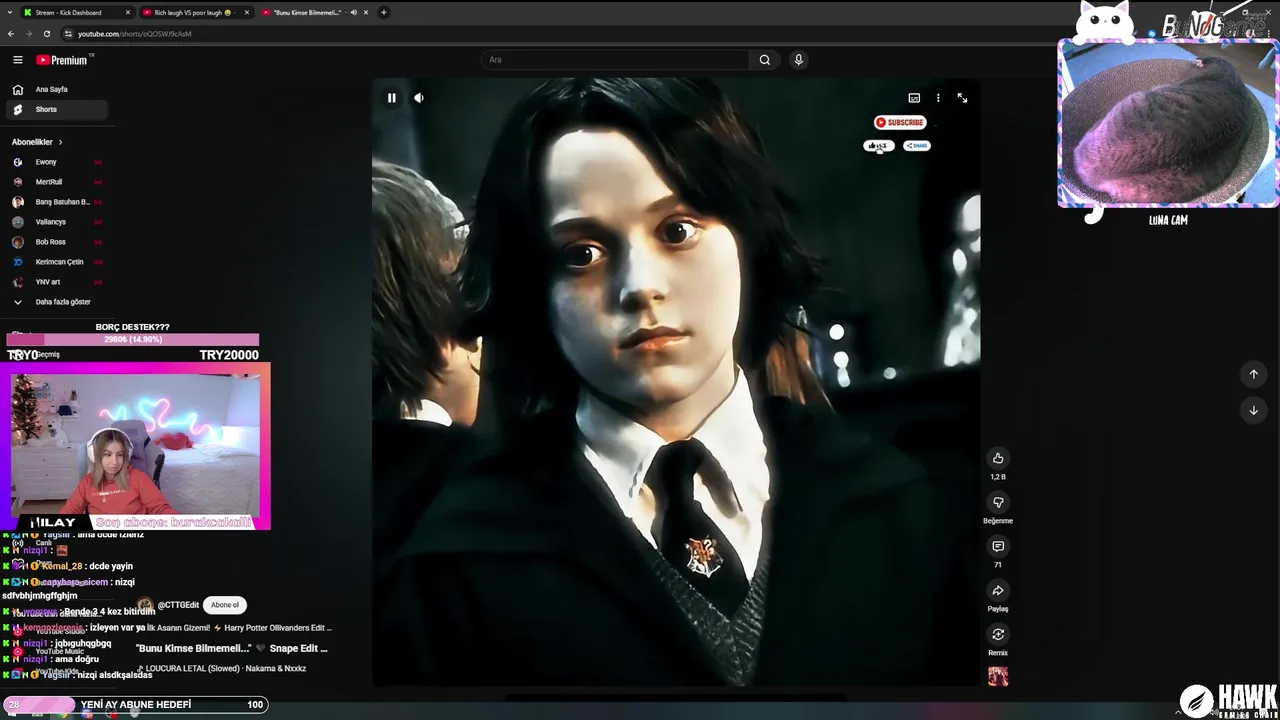
Task: Open Ana Sayfa in the sidebar
Action: (57, 89)
